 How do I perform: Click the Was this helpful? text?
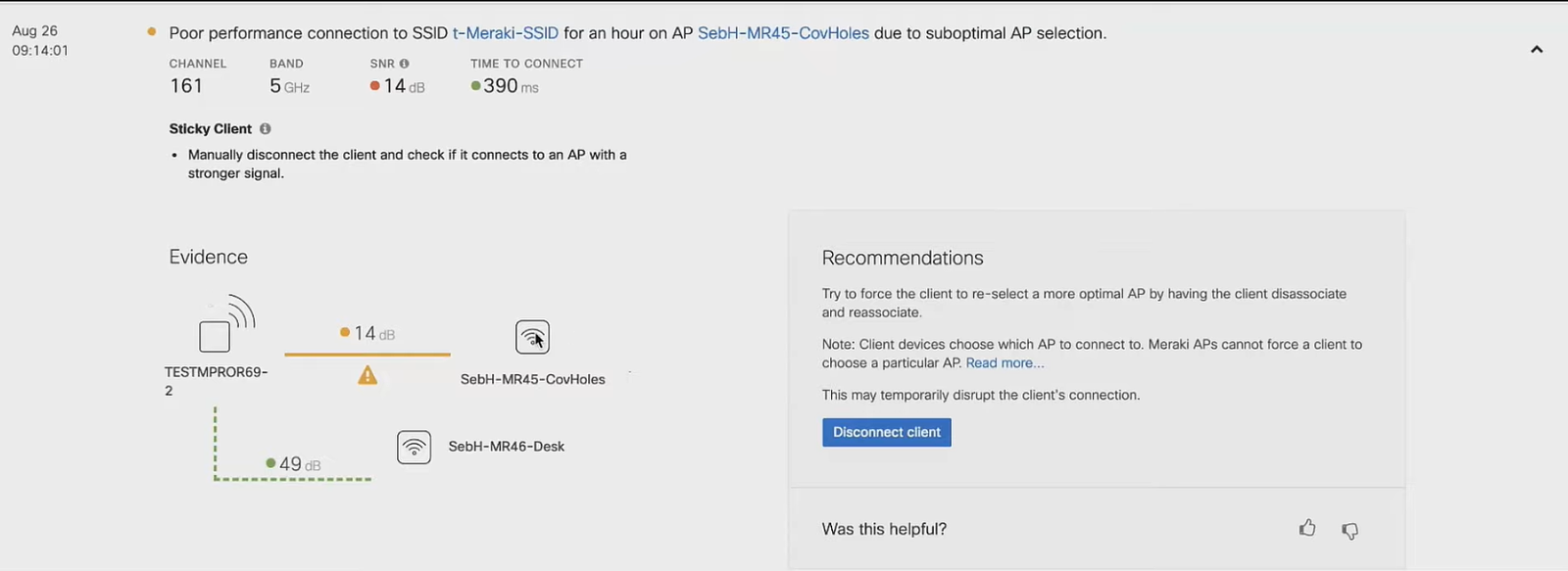click(x=884, y=530)
